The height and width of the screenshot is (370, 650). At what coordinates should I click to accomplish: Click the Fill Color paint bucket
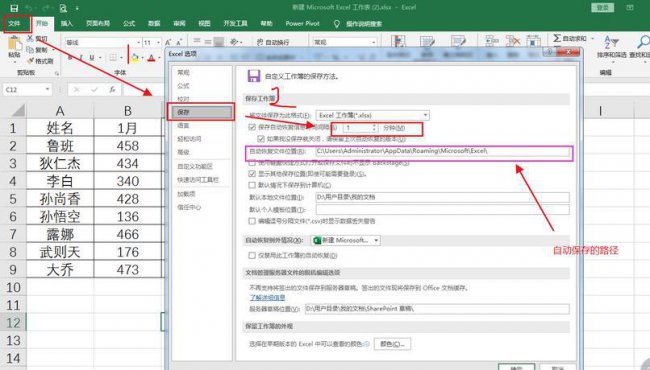tap(135, 58)
